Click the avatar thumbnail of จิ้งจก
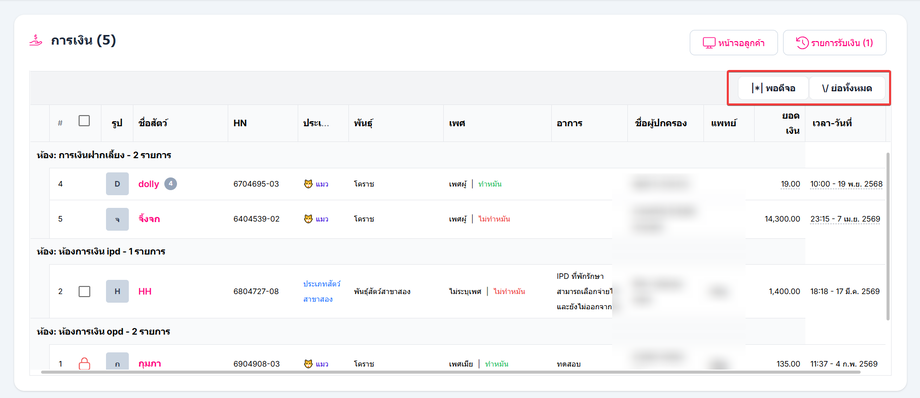The width and height of the screenshot is (920, 398). point(117,219)
